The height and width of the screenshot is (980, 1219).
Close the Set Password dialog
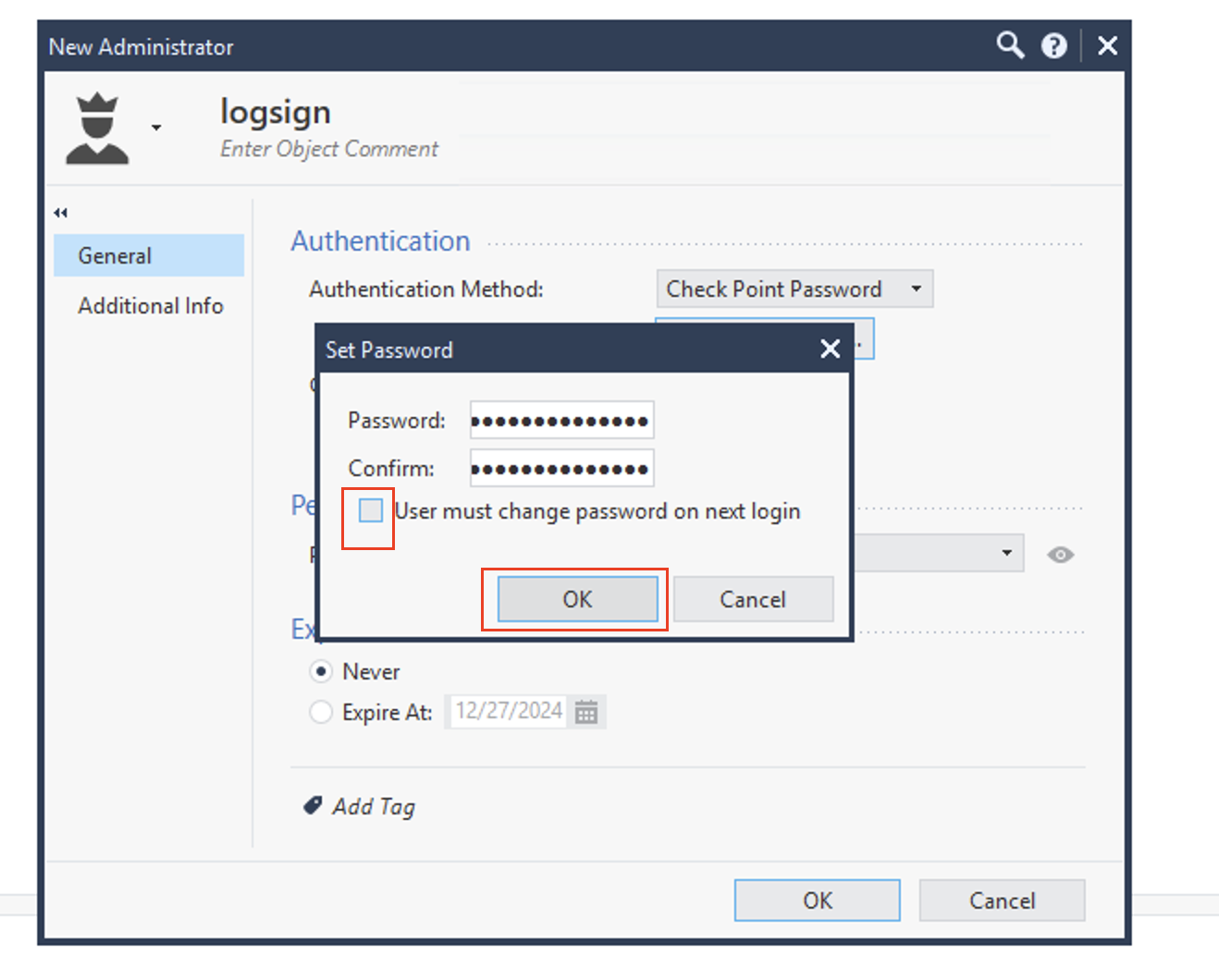pos(830,349)
